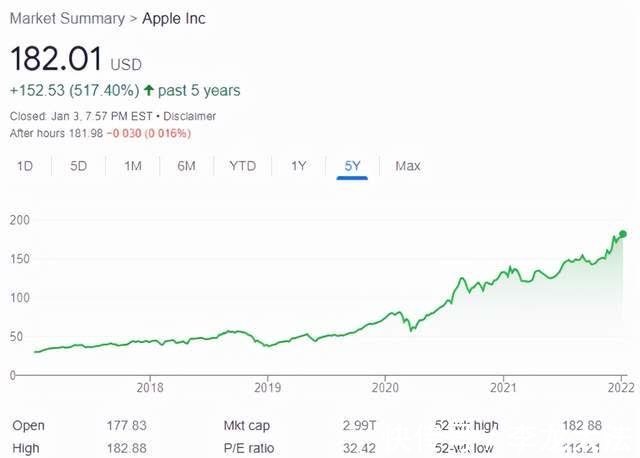Open the 1M chart range
640x458 pixels.
[133, 166]
